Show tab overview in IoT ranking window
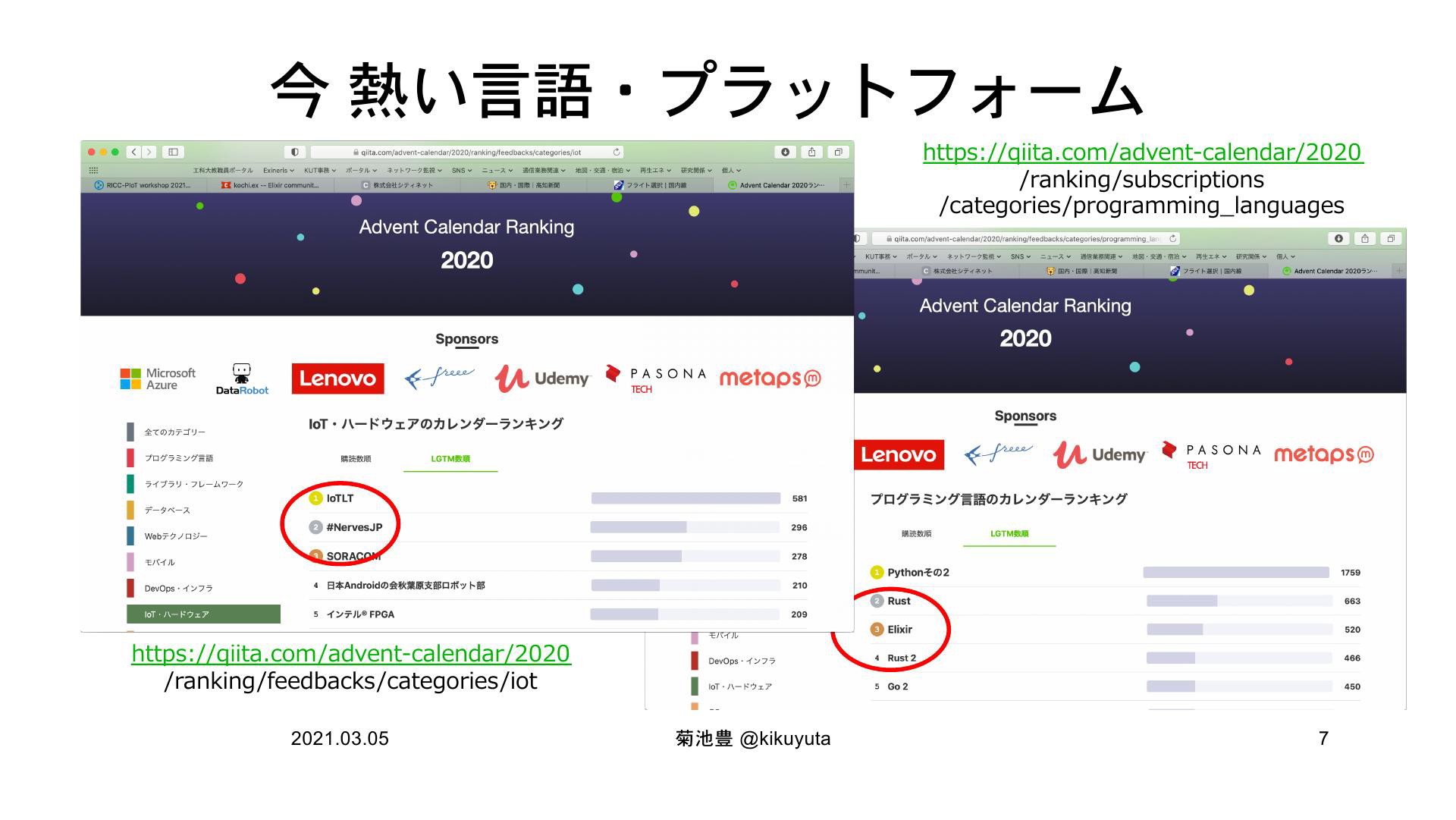Viewport: 1456px width, 820px height. 838,152
